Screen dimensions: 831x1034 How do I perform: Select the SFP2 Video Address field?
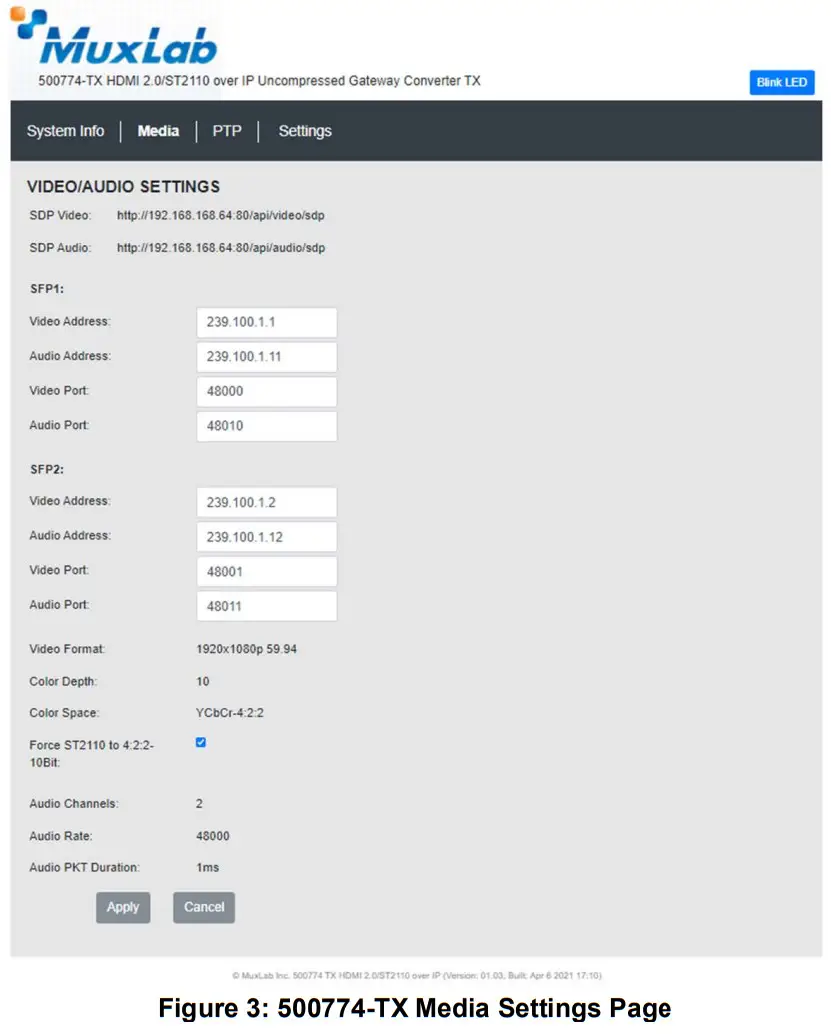(x=266, y=501)
